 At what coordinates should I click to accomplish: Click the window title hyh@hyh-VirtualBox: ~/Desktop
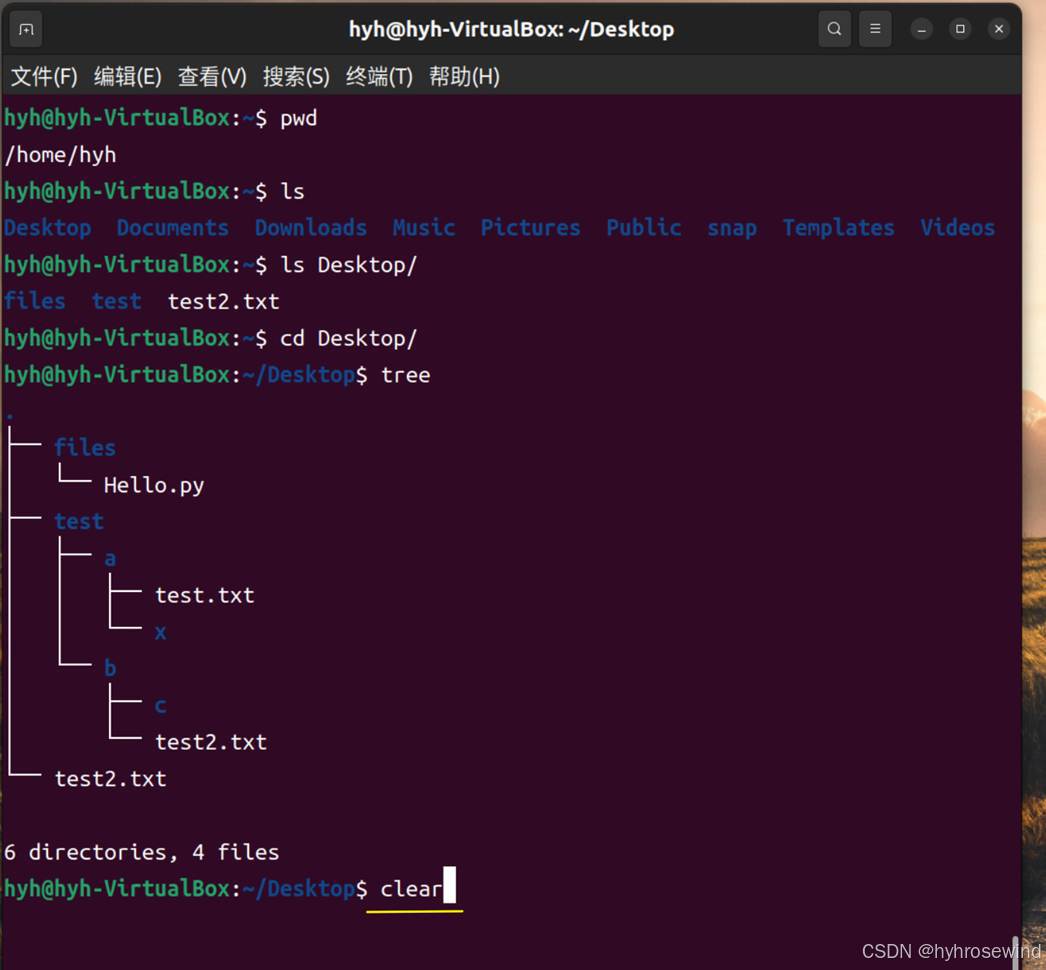512,29
